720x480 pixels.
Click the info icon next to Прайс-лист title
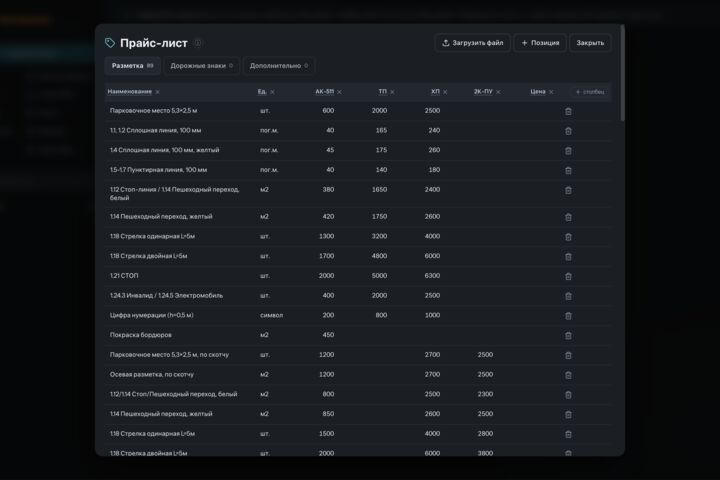coord(198,43)
